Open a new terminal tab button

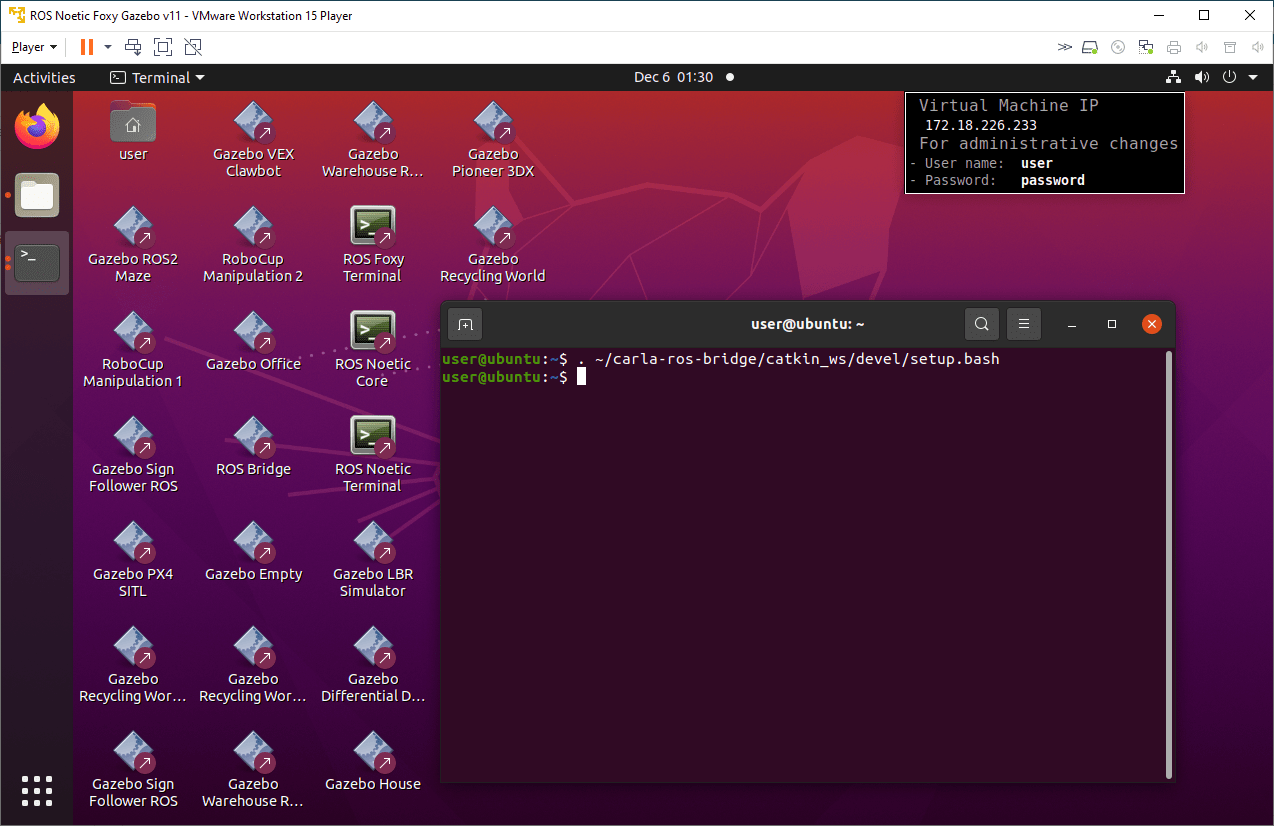(x=465, y=324)
